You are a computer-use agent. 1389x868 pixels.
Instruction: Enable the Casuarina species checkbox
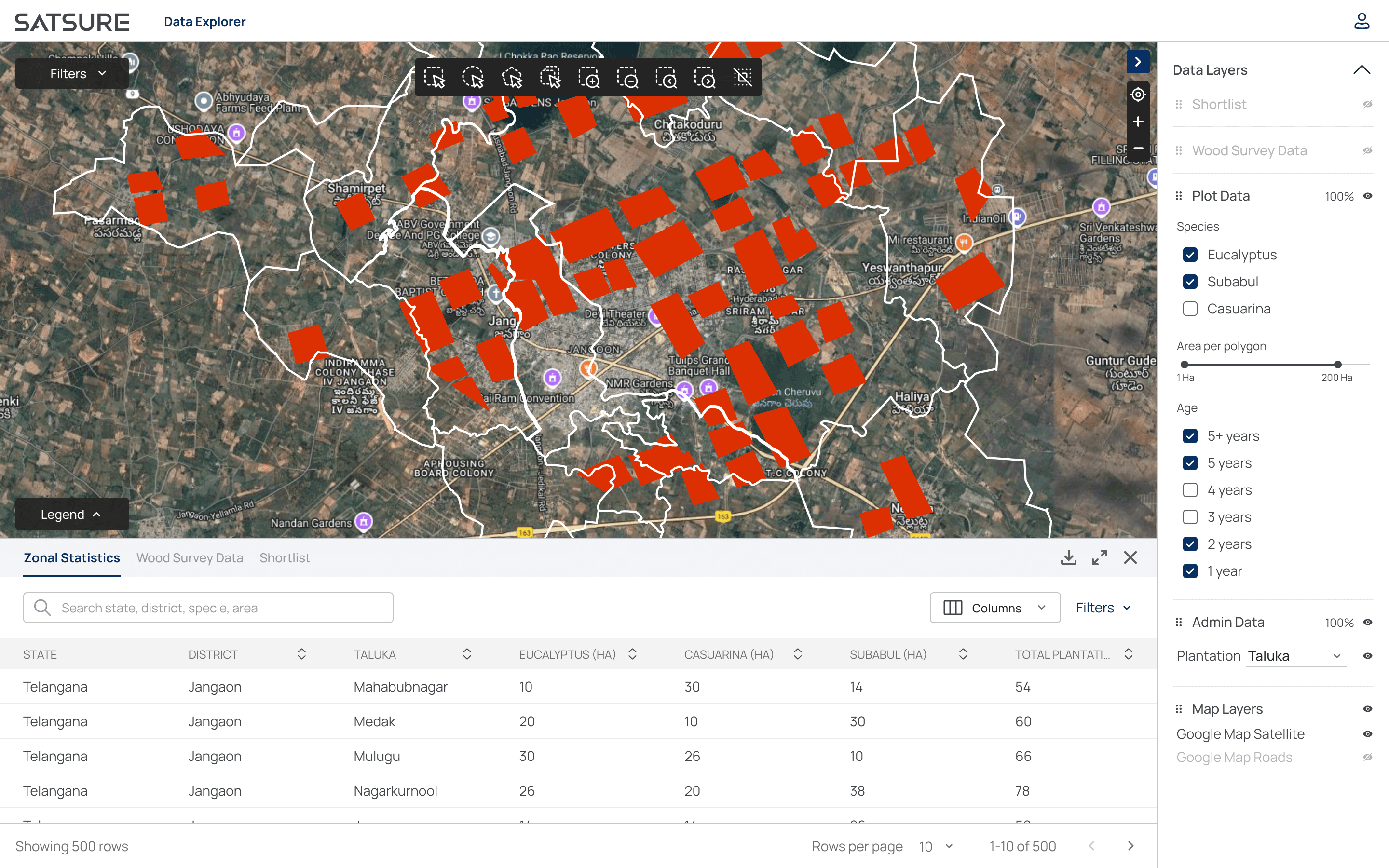1190,309
